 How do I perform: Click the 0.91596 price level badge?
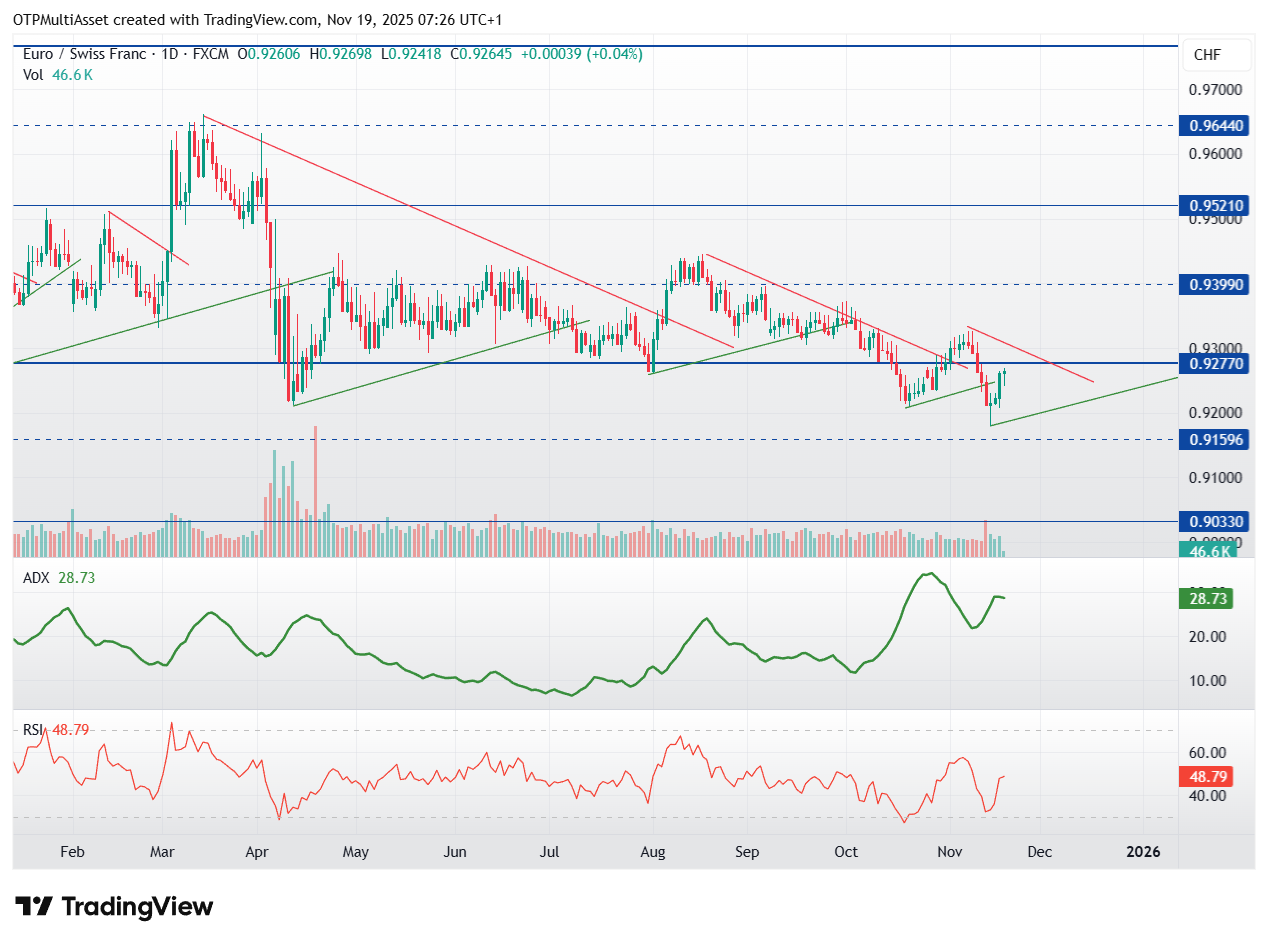pyautogui.click(x=1215, y=439)
